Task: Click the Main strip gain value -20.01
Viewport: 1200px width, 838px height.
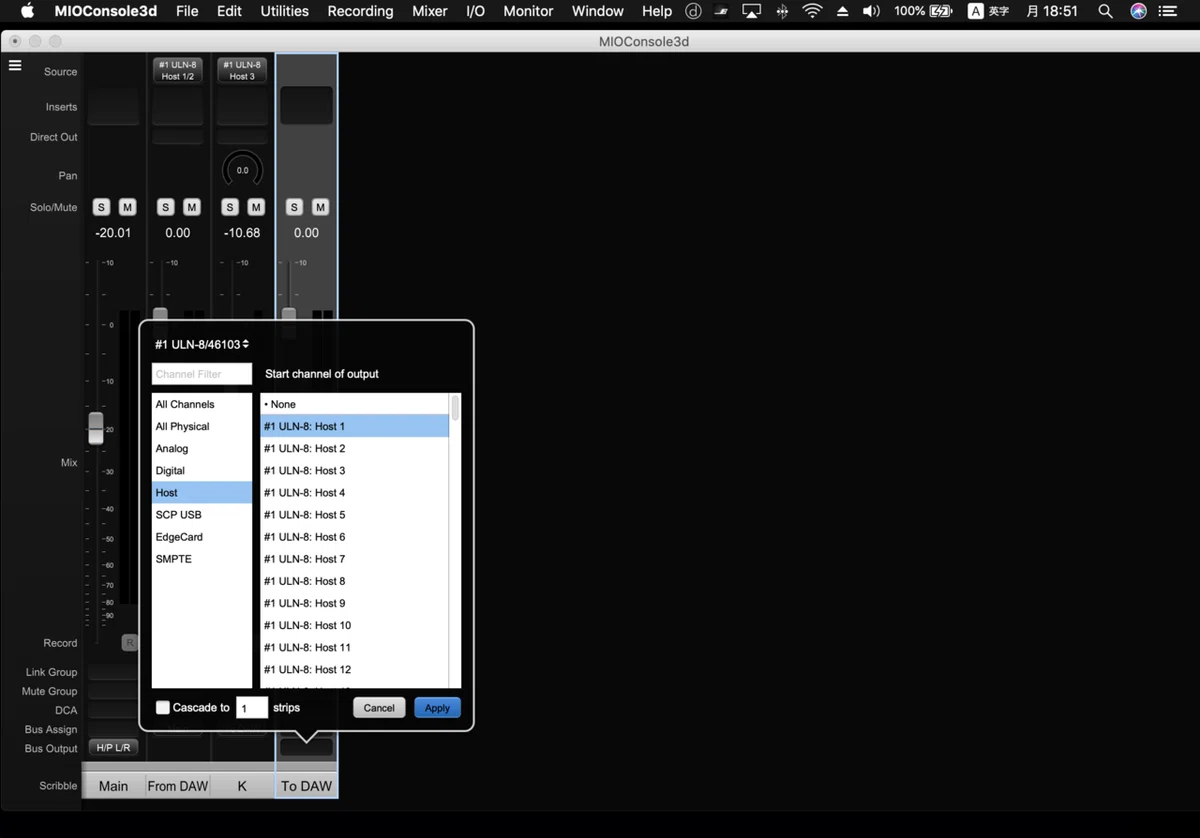Action: click(113, 232)
